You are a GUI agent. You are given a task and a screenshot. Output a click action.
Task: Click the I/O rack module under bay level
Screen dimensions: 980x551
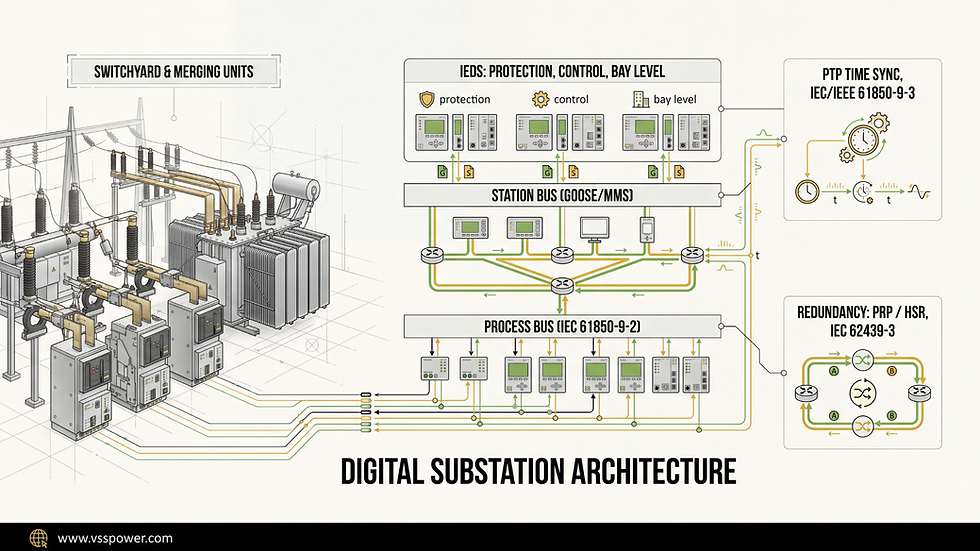pos(694,132)
